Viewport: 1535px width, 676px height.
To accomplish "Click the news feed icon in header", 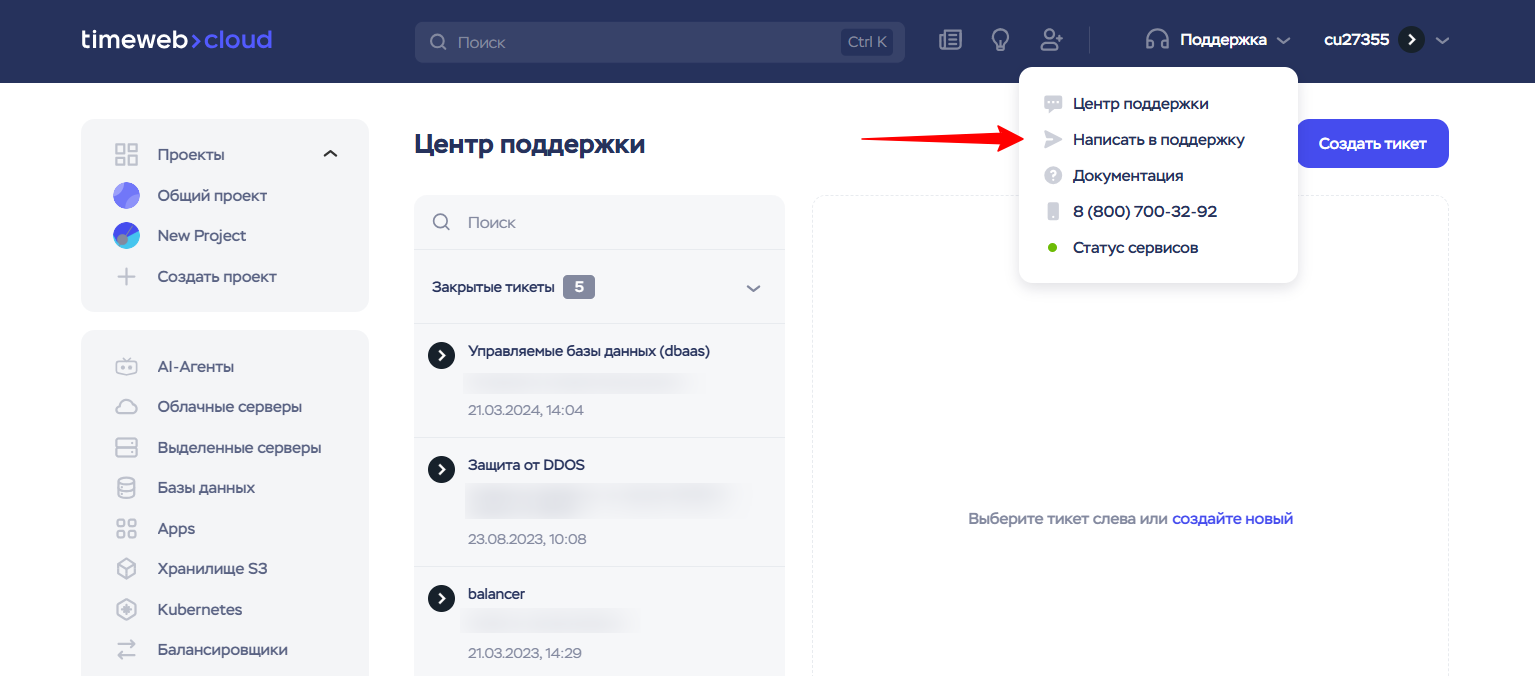I will coord(950,40).
